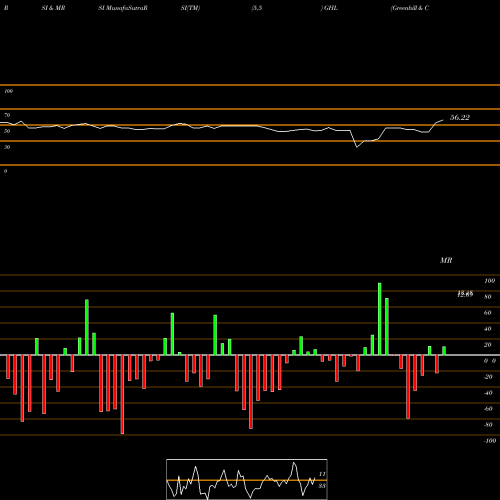
Task: Click the 60 label on the MR axis
Action: point(488,313)
